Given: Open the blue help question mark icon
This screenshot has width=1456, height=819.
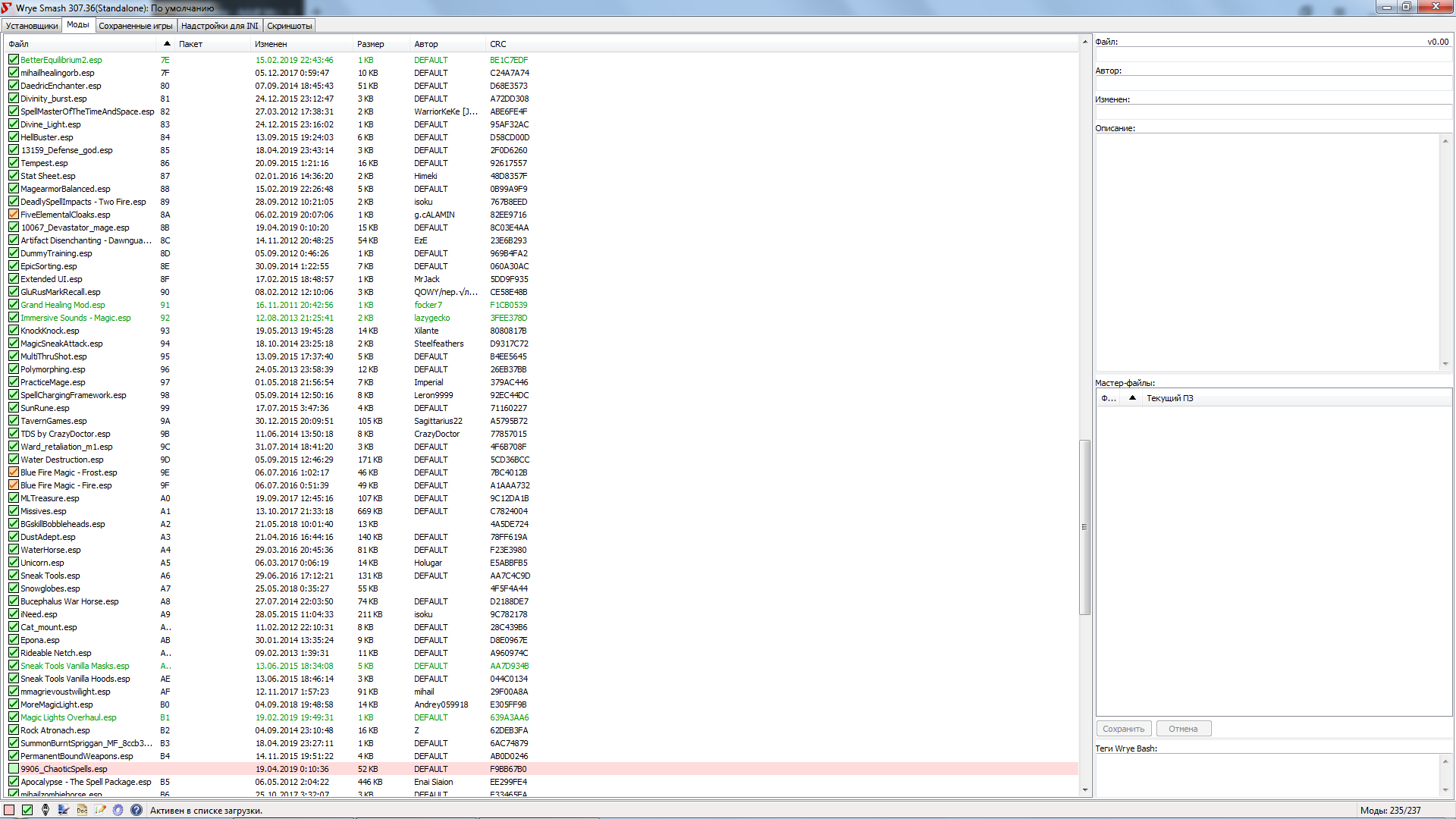Looking at the screenshot, I should (x=136, y=810).
